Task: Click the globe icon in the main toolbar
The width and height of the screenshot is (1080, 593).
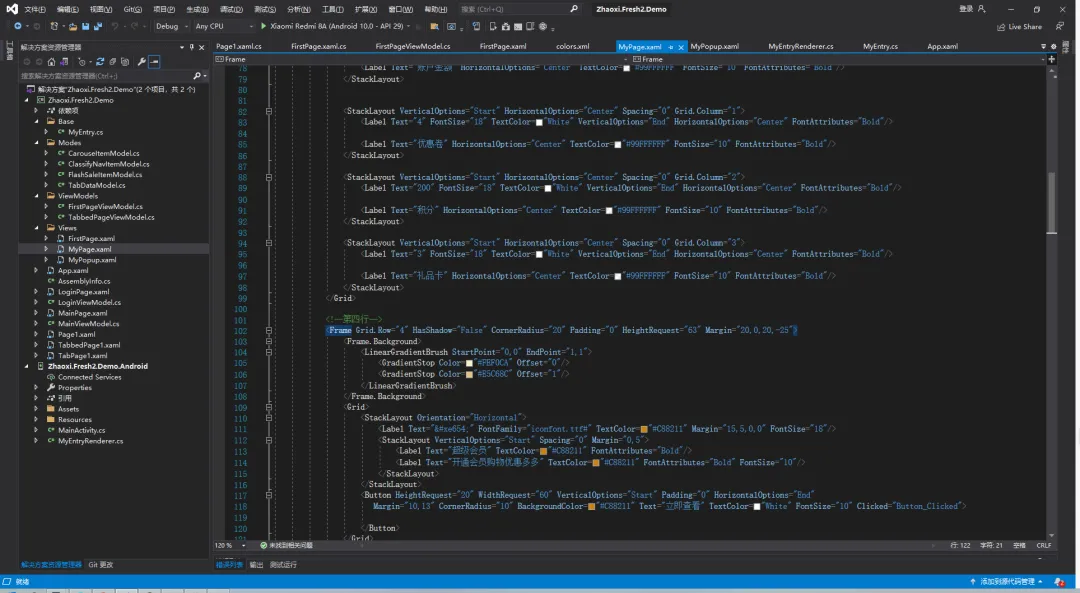Action: pos(542,26)
